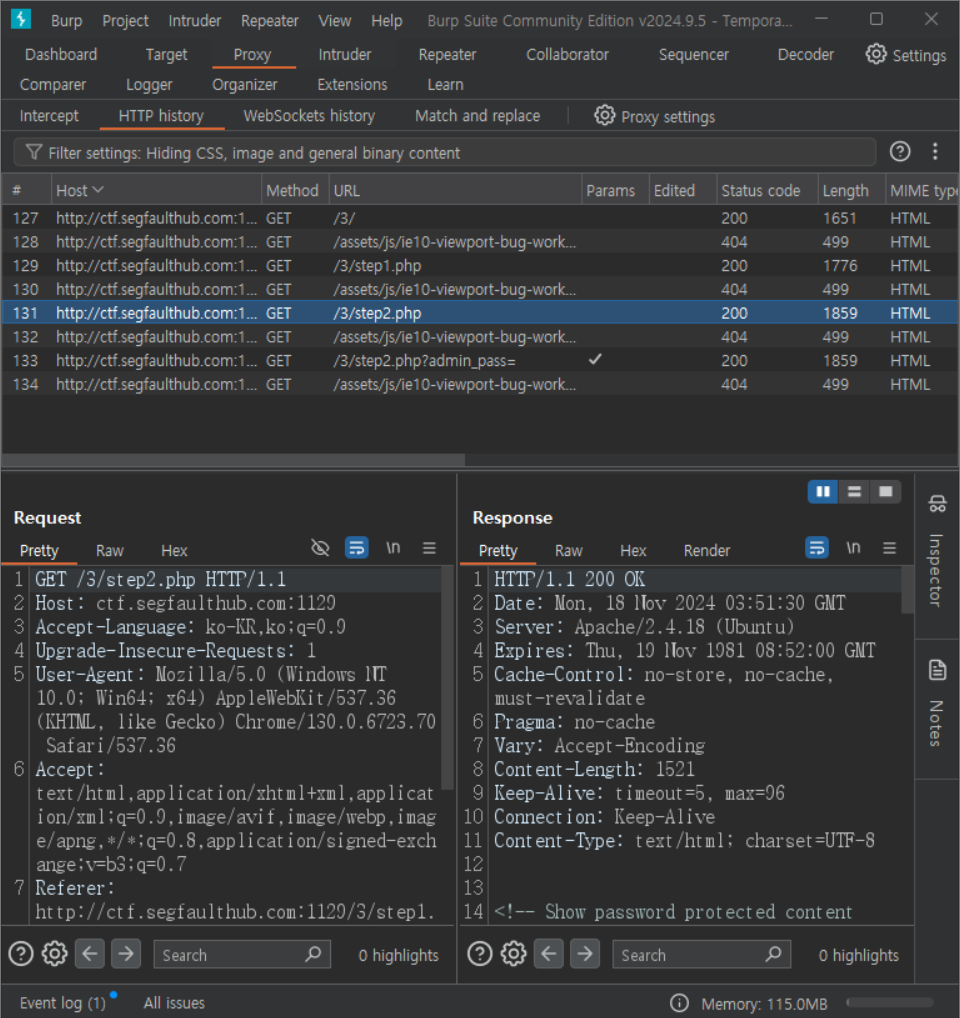Go to next match in Request search

pos(126,954)
